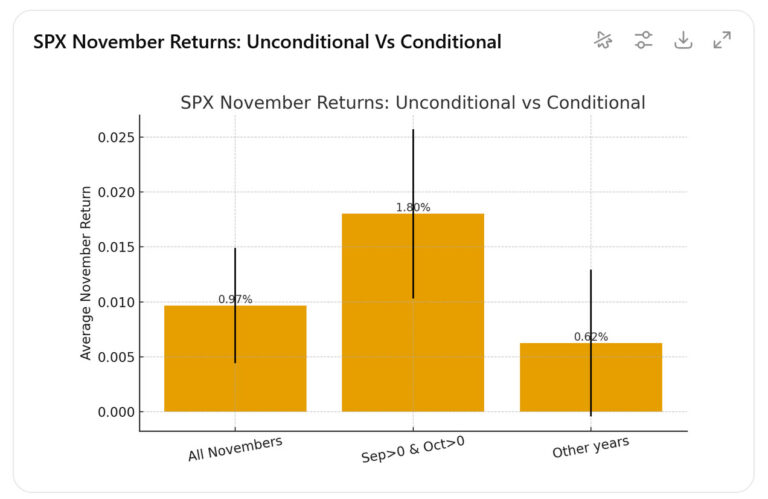Select the 1.80% value label

(x=413, y=207)
